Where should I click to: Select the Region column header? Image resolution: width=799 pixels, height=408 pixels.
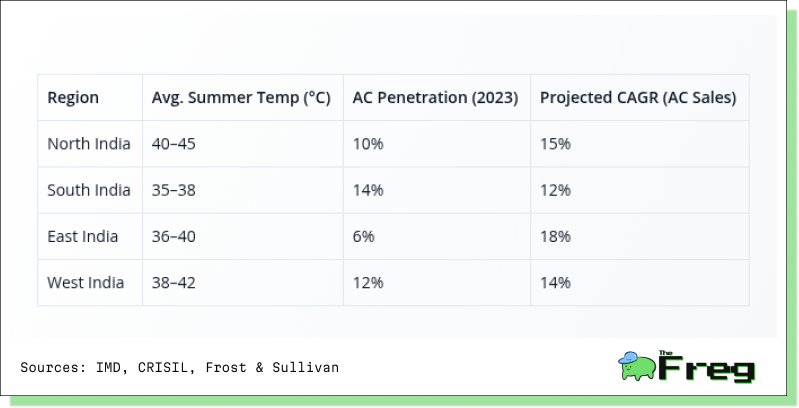(x=73, y=97)
